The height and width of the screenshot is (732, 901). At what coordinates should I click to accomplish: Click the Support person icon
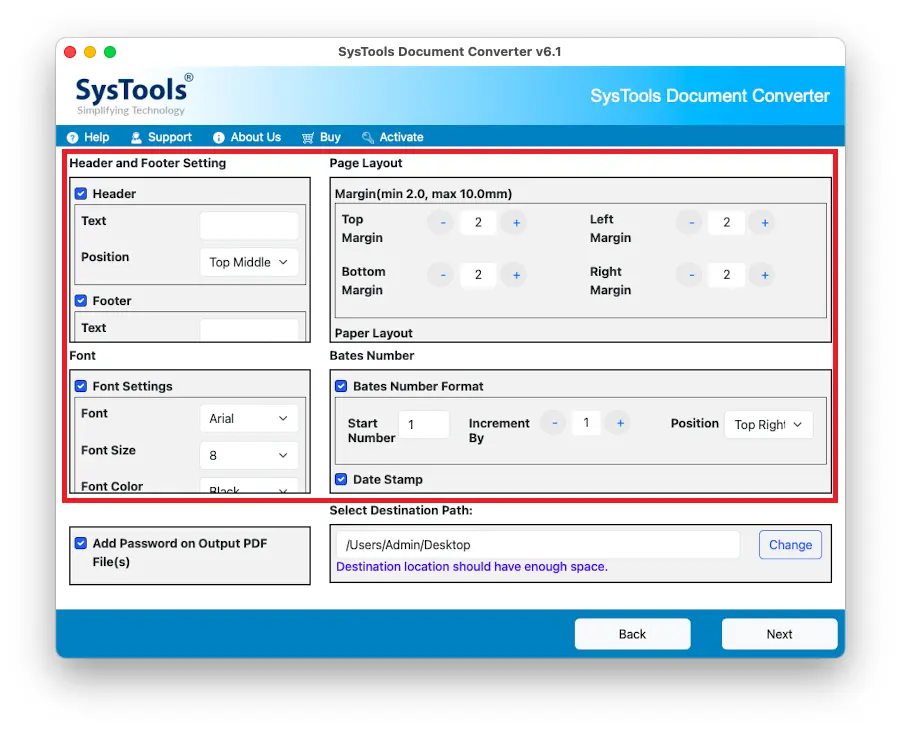(x=136, y=137)
